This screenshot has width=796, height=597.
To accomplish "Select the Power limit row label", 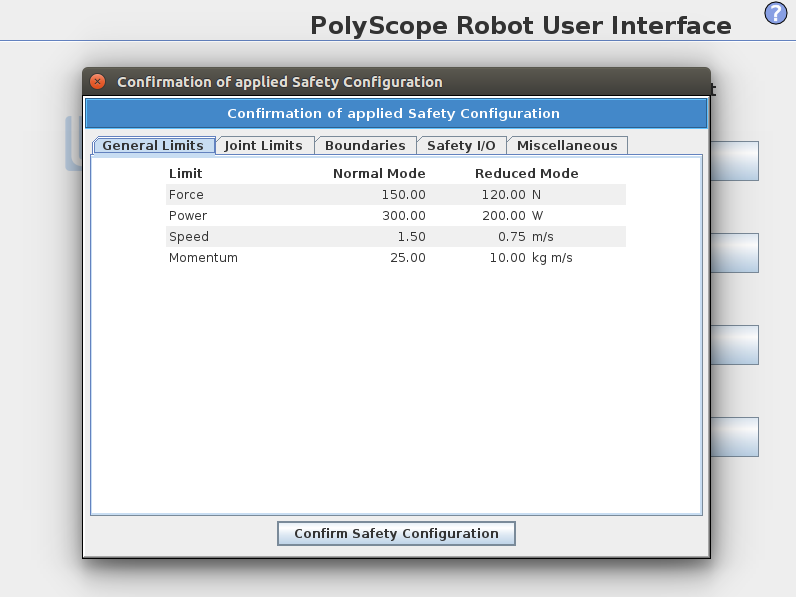I will (188, 216).
